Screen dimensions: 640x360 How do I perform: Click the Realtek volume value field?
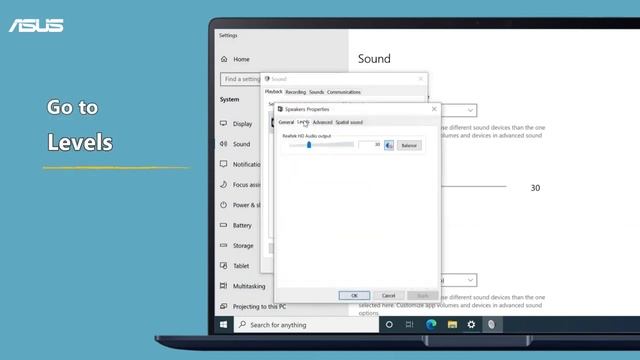coord(370,144)
